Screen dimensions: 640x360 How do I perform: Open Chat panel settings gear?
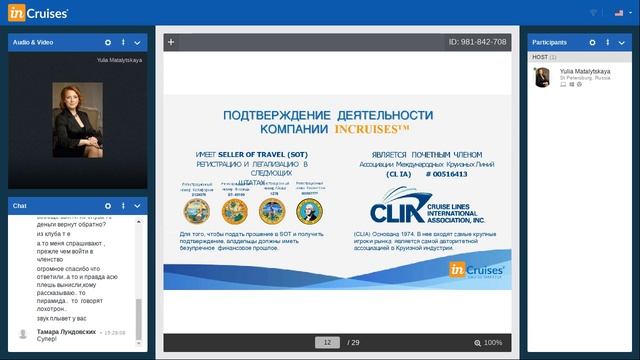[x=108, y=206]
